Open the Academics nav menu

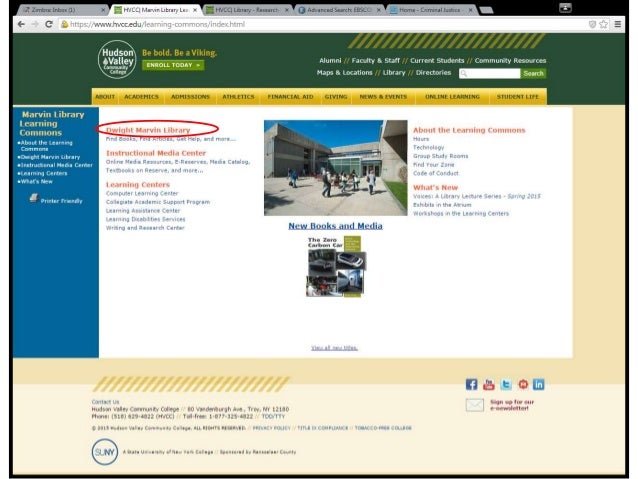pos(141,97)
